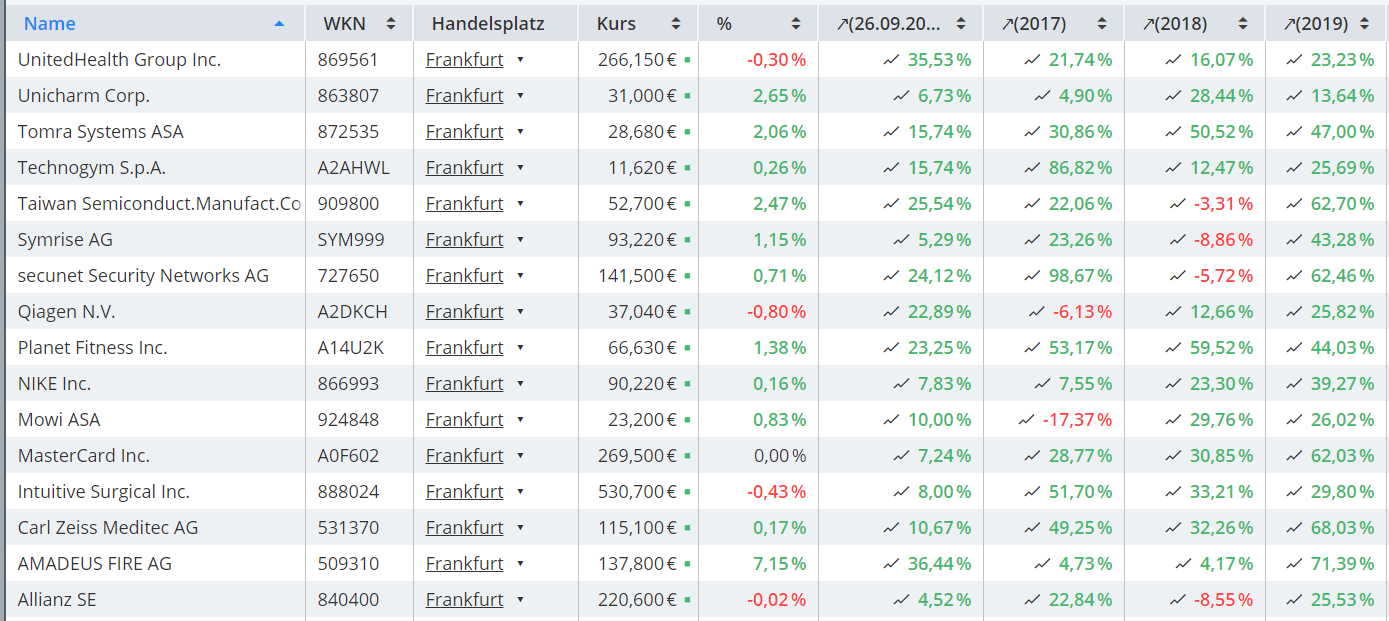This screenshot has width=1389, height=621.
Task: Click trend icon beside Planet Fitness 59,52%
Action: click(1173, 348)
